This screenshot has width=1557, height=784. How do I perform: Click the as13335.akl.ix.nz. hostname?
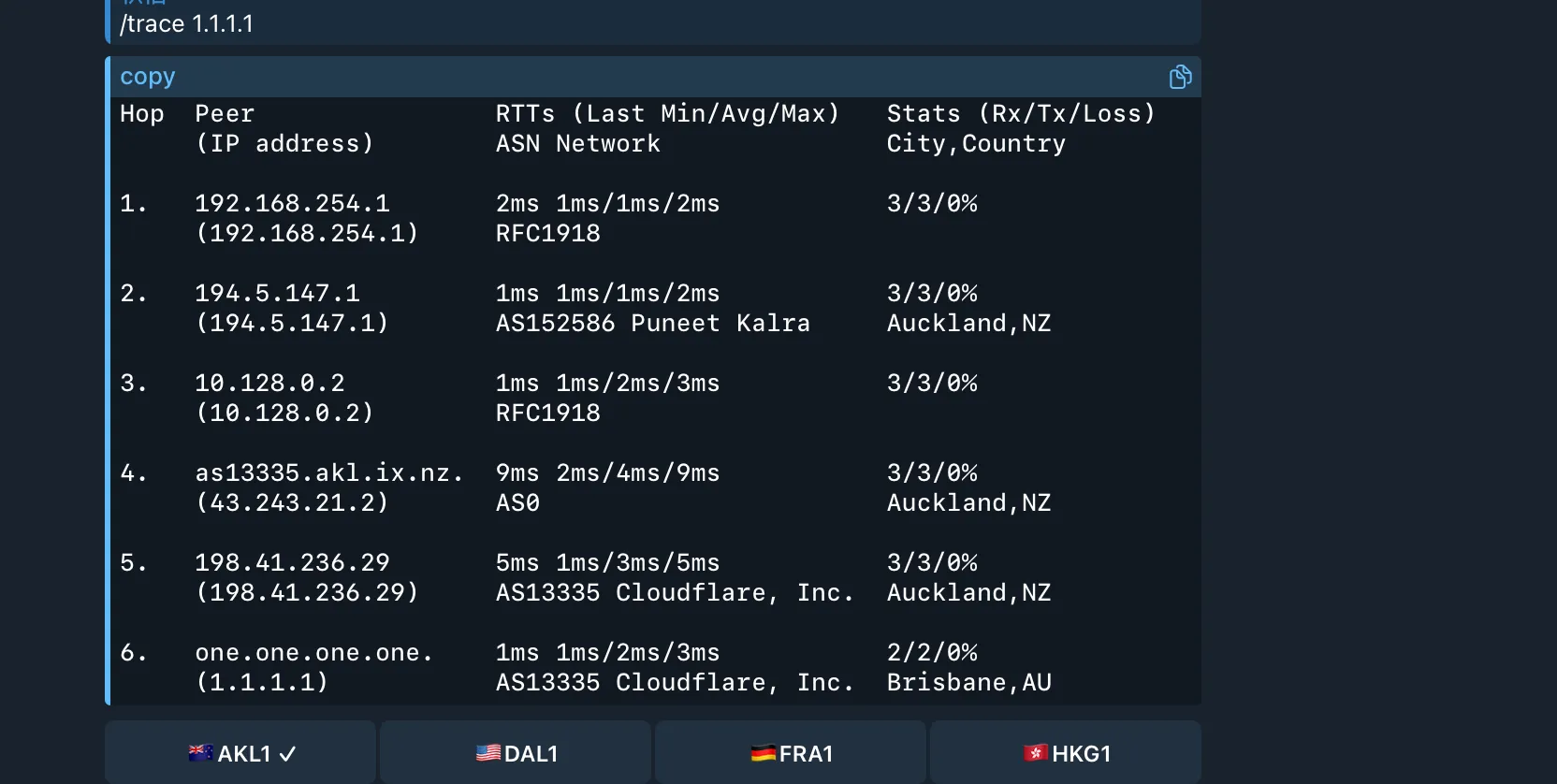329,472
